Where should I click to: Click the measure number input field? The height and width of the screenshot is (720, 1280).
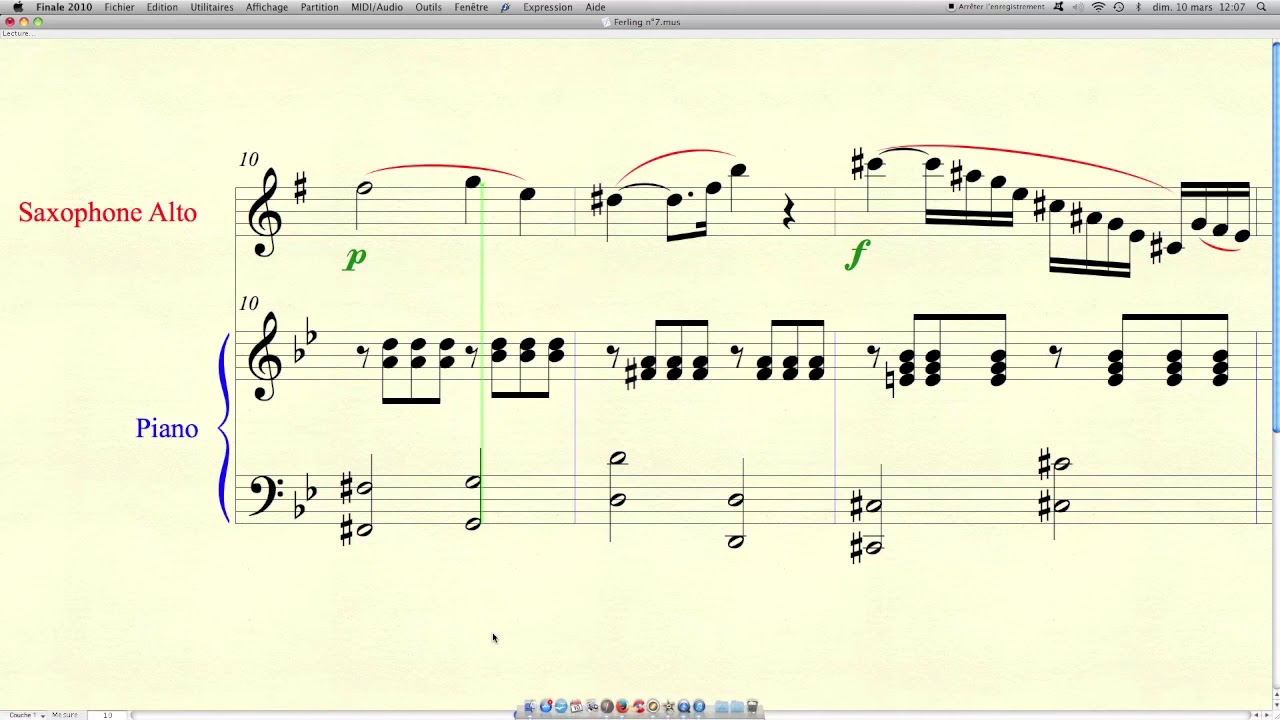[108, 715]
